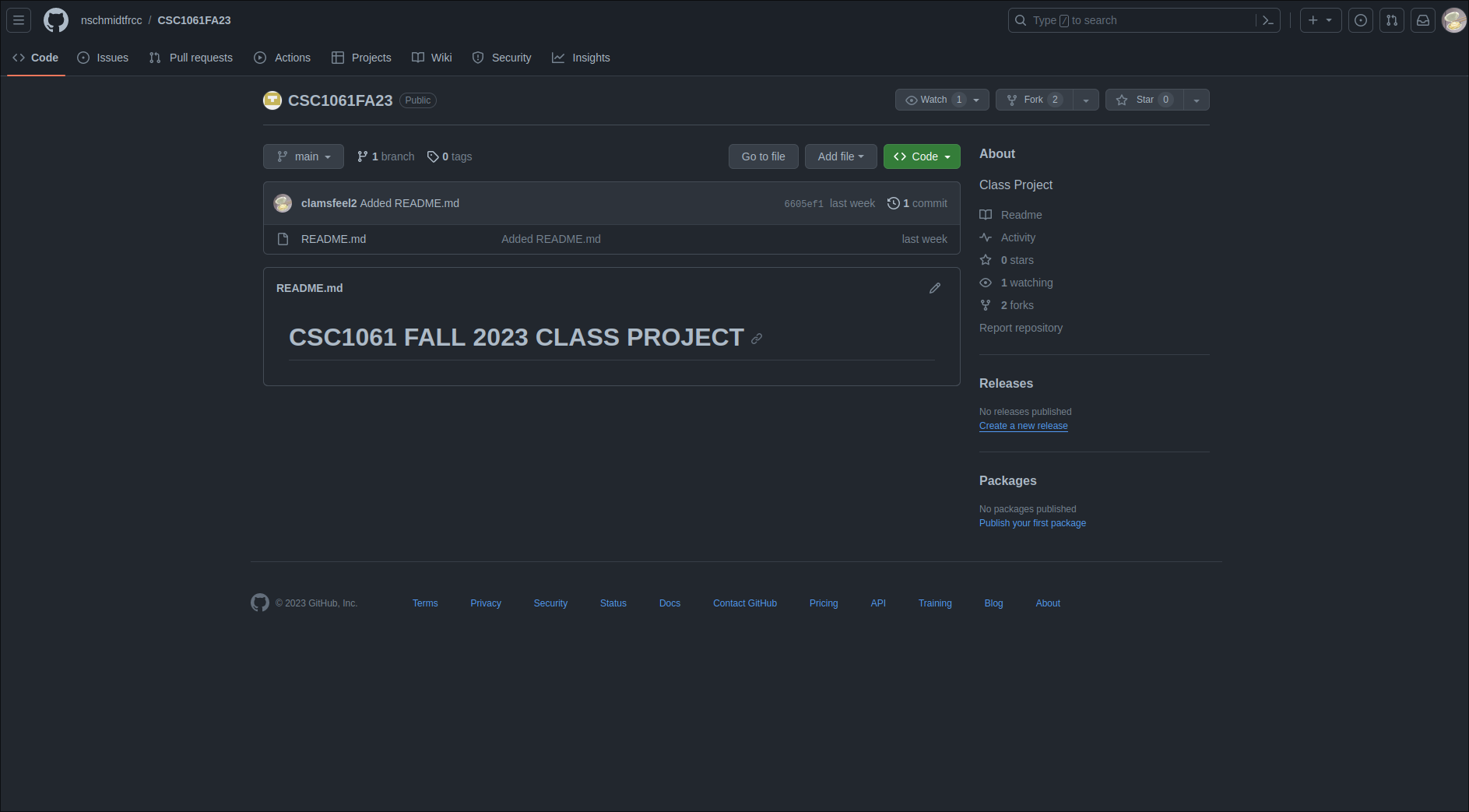Switch to the Issues tab
Screen dimensions: 1469x812
pyautogui.click(x=103, y=58)
